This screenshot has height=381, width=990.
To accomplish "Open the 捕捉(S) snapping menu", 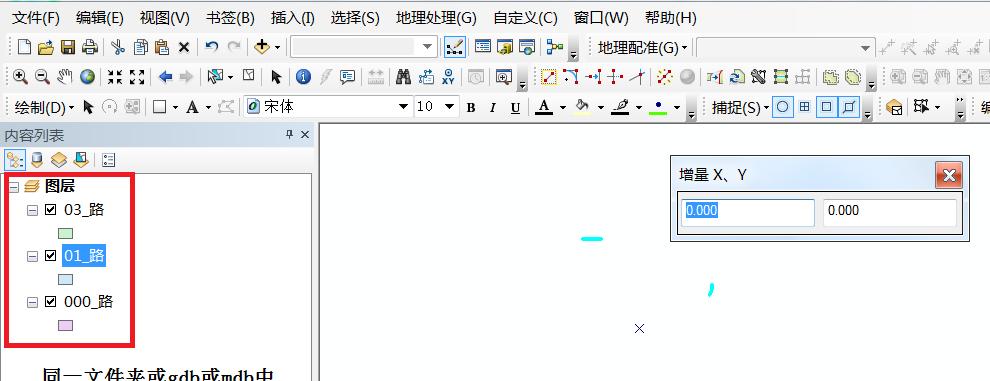I will point(741,108).
